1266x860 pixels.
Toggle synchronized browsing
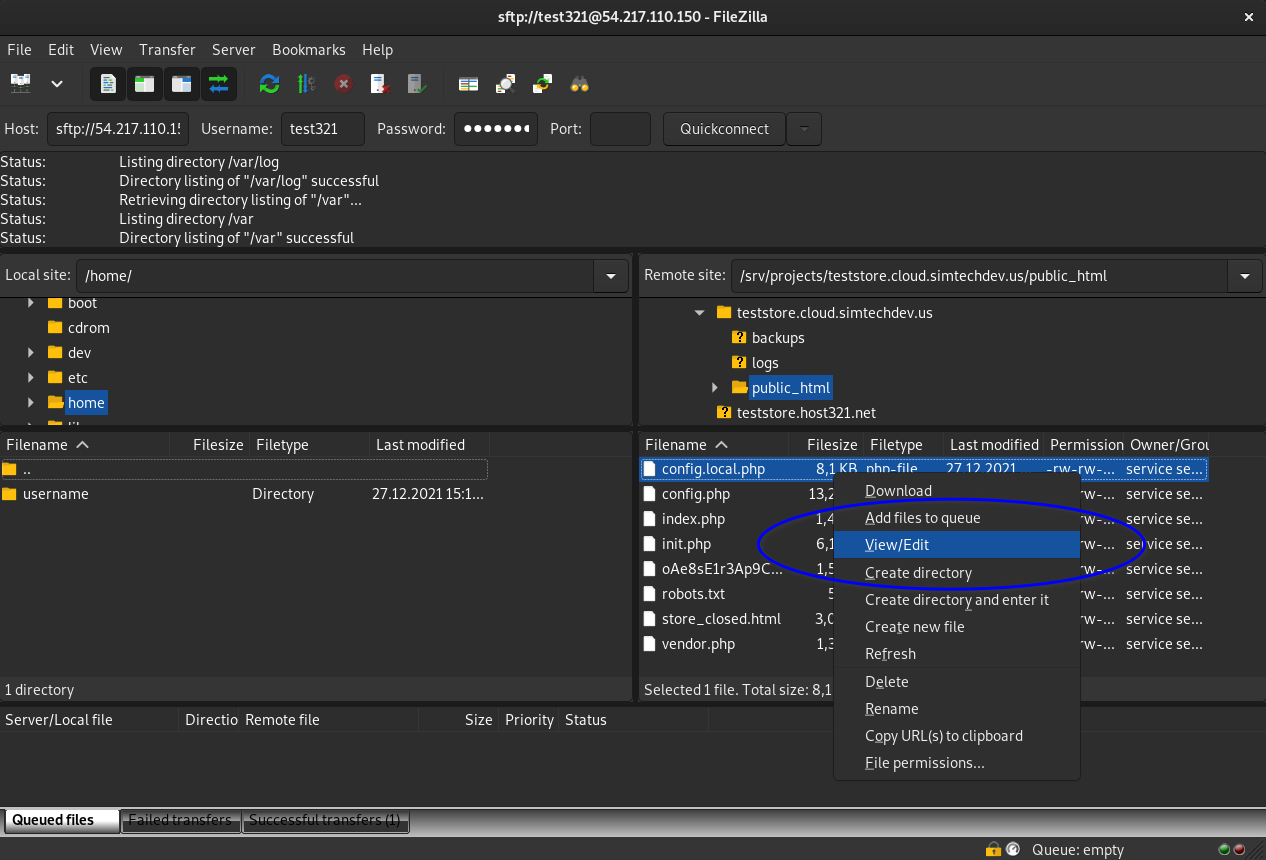point(542,84)
